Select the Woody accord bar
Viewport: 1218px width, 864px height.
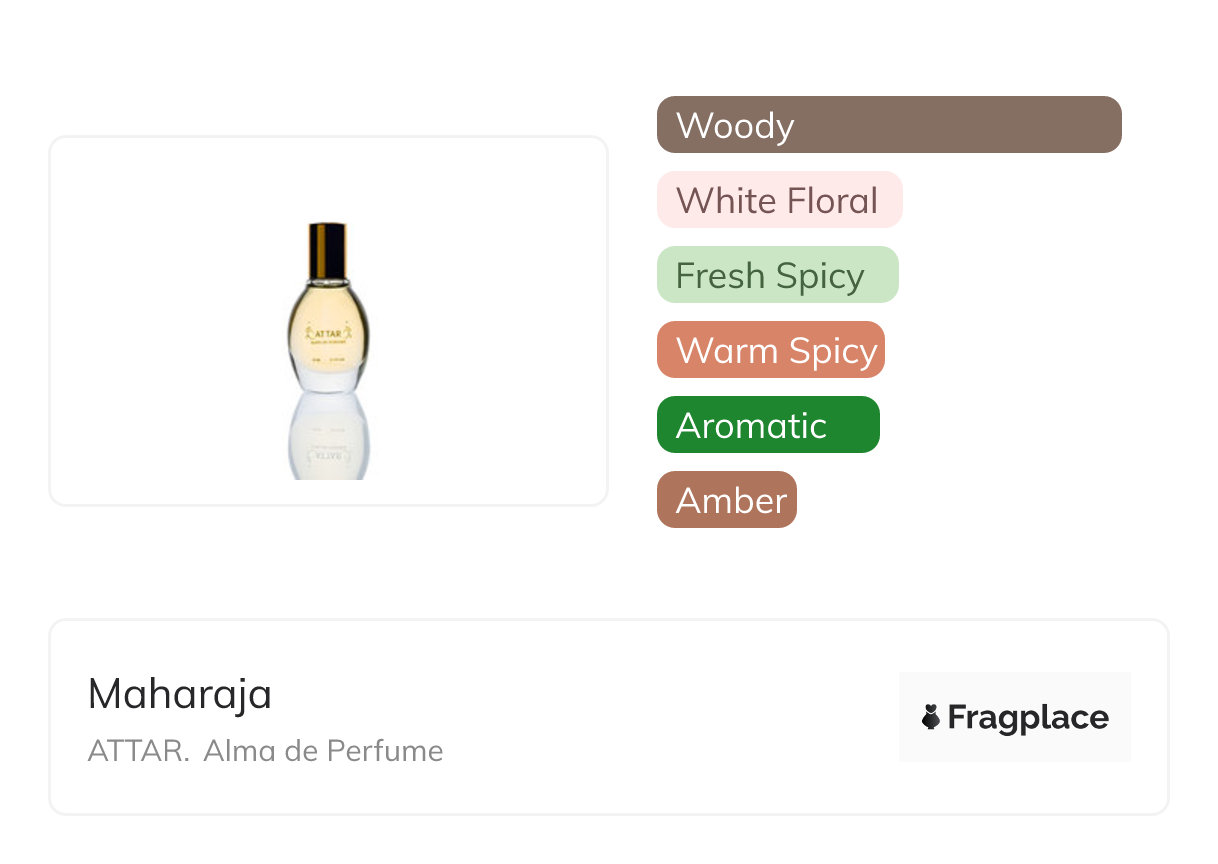(x=889, y=125)
